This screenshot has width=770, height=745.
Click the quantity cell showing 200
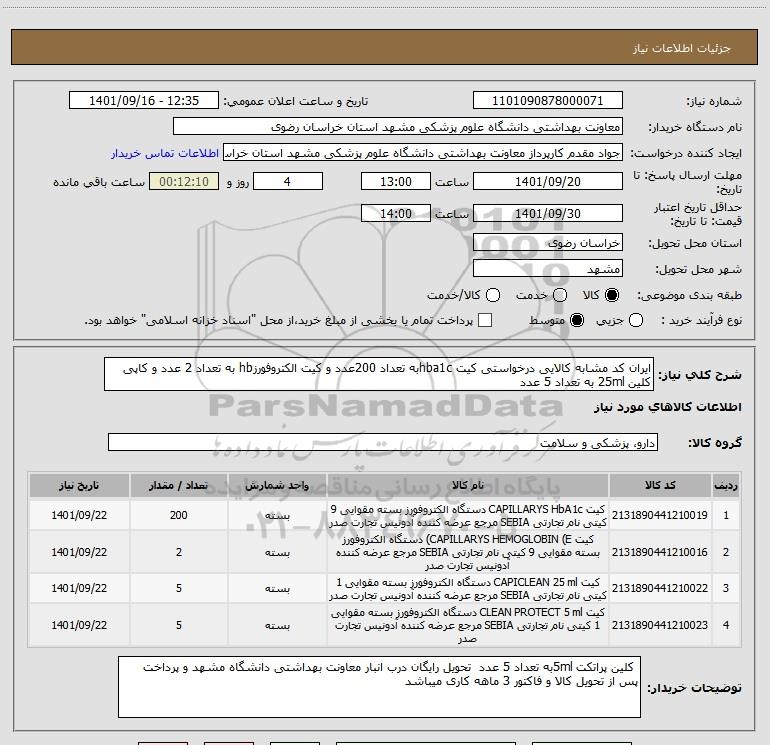[179, 515]
